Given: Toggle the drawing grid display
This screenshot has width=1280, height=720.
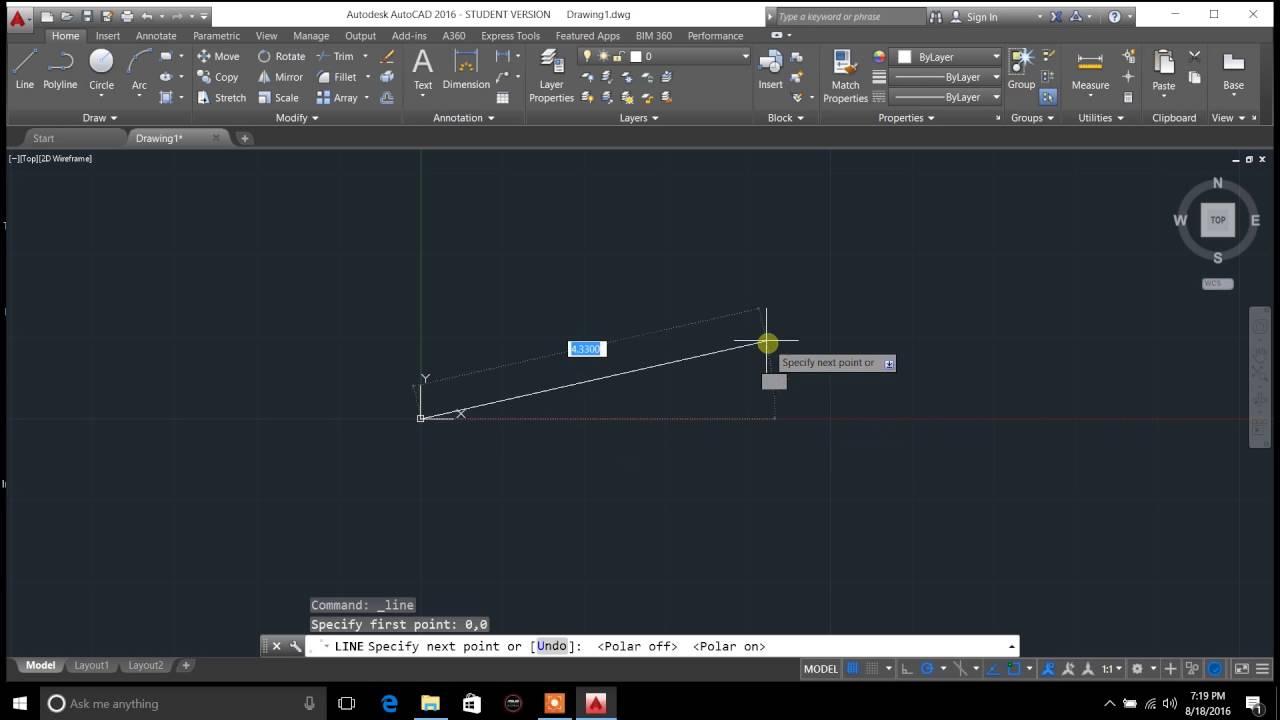Looking at the screenshot, I should pos(853,669).
